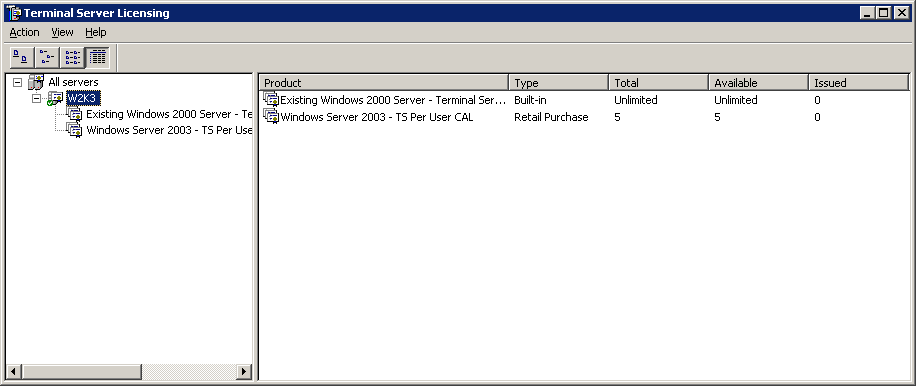Image resolution: width=916 pixels, height=386 pixels.
Task: Click Issued value 0 for Retail Purchase row
Action: (817, 117)
